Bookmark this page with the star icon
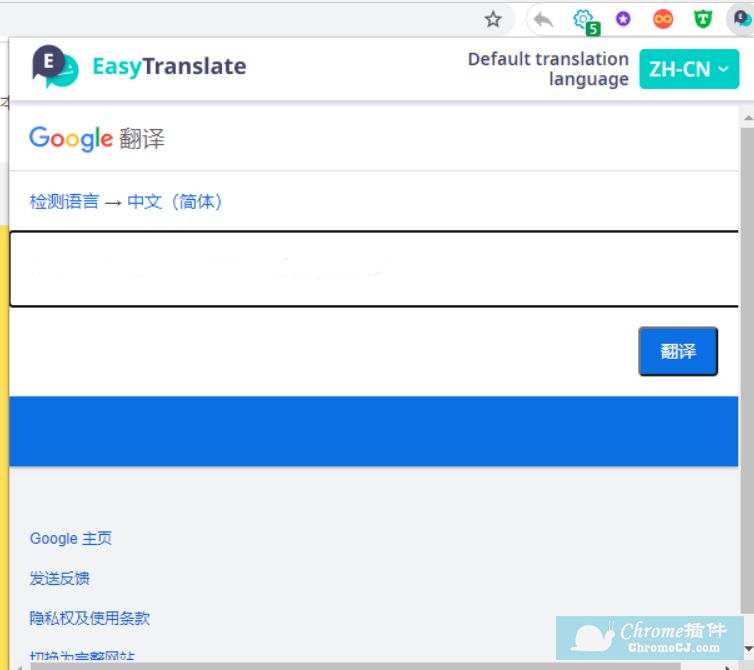This screenshot has width=754, height=670. pyautogui.click(x=492, y=20)
